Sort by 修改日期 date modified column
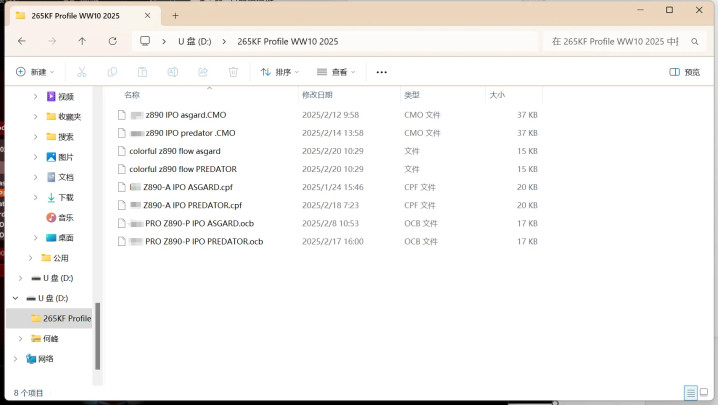Viewport: 718px width, 405px height. (317, 95)
